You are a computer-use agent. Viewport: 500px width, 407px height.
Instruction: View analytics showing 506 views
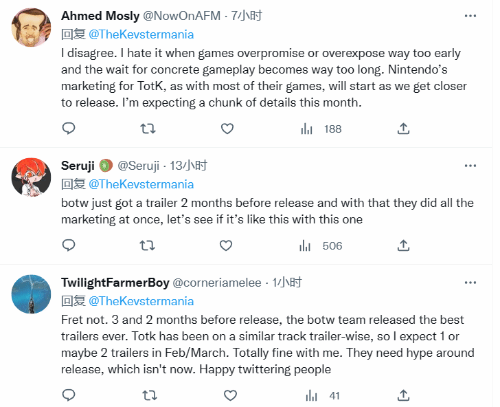[x=321, y=246]
